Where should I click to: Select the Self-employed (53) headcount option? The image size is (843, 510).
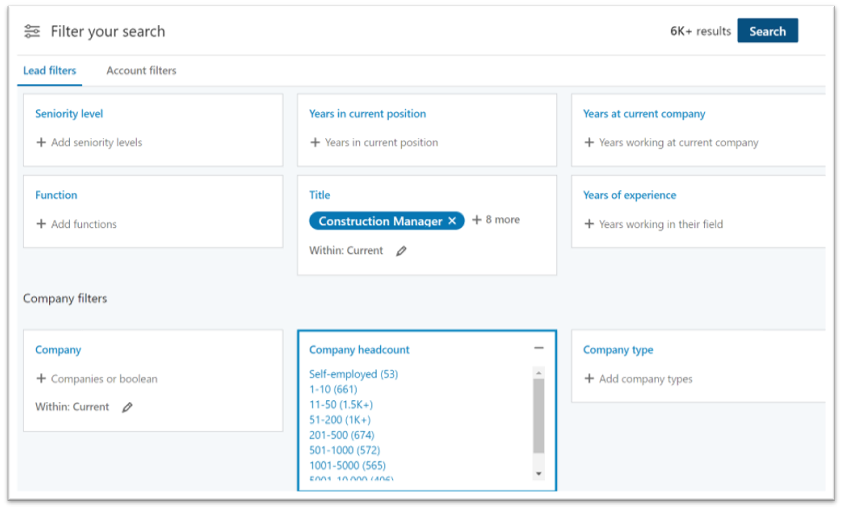[353, 374]
